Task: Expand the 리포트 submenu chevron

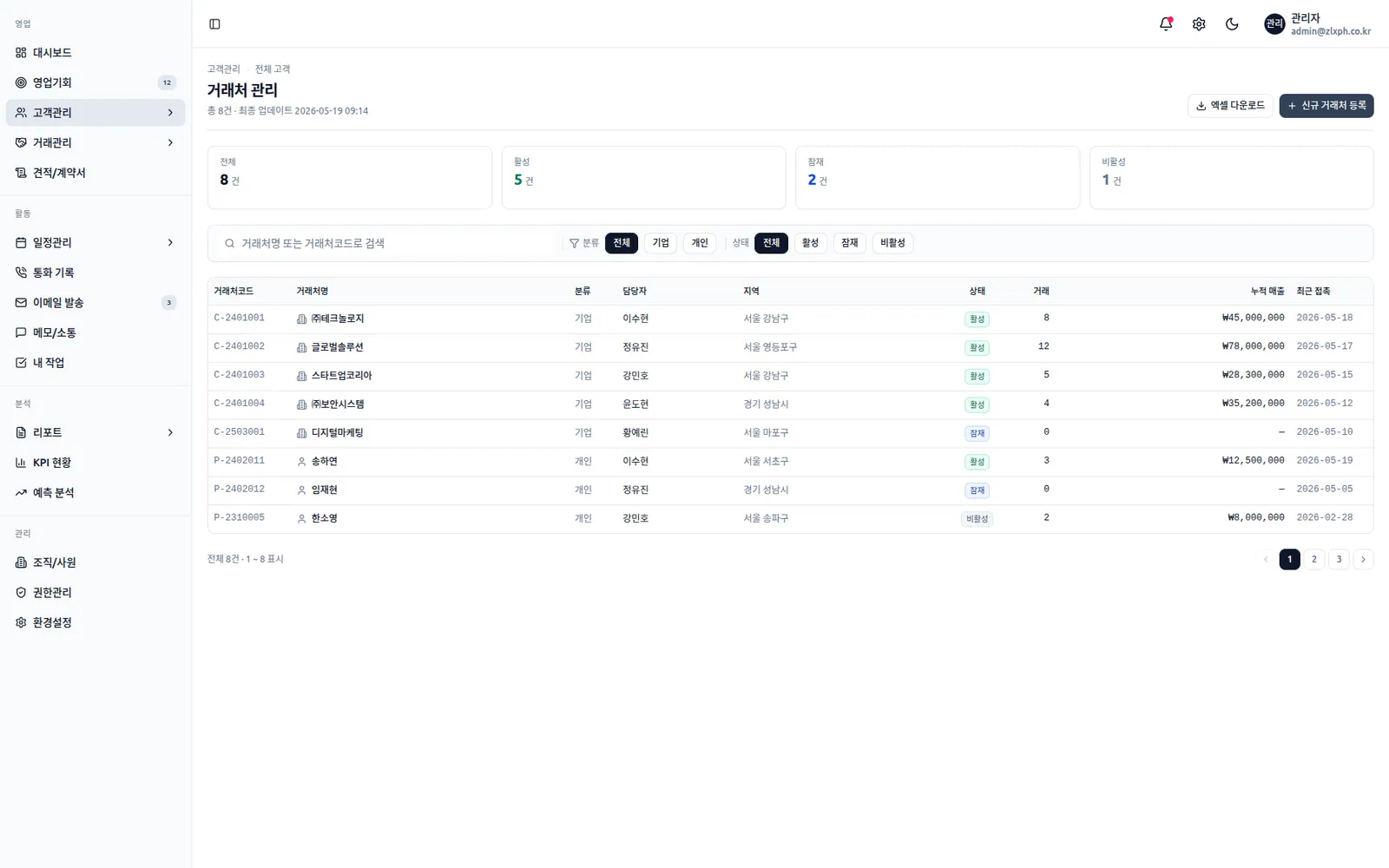Action: [x=170, y=432]
